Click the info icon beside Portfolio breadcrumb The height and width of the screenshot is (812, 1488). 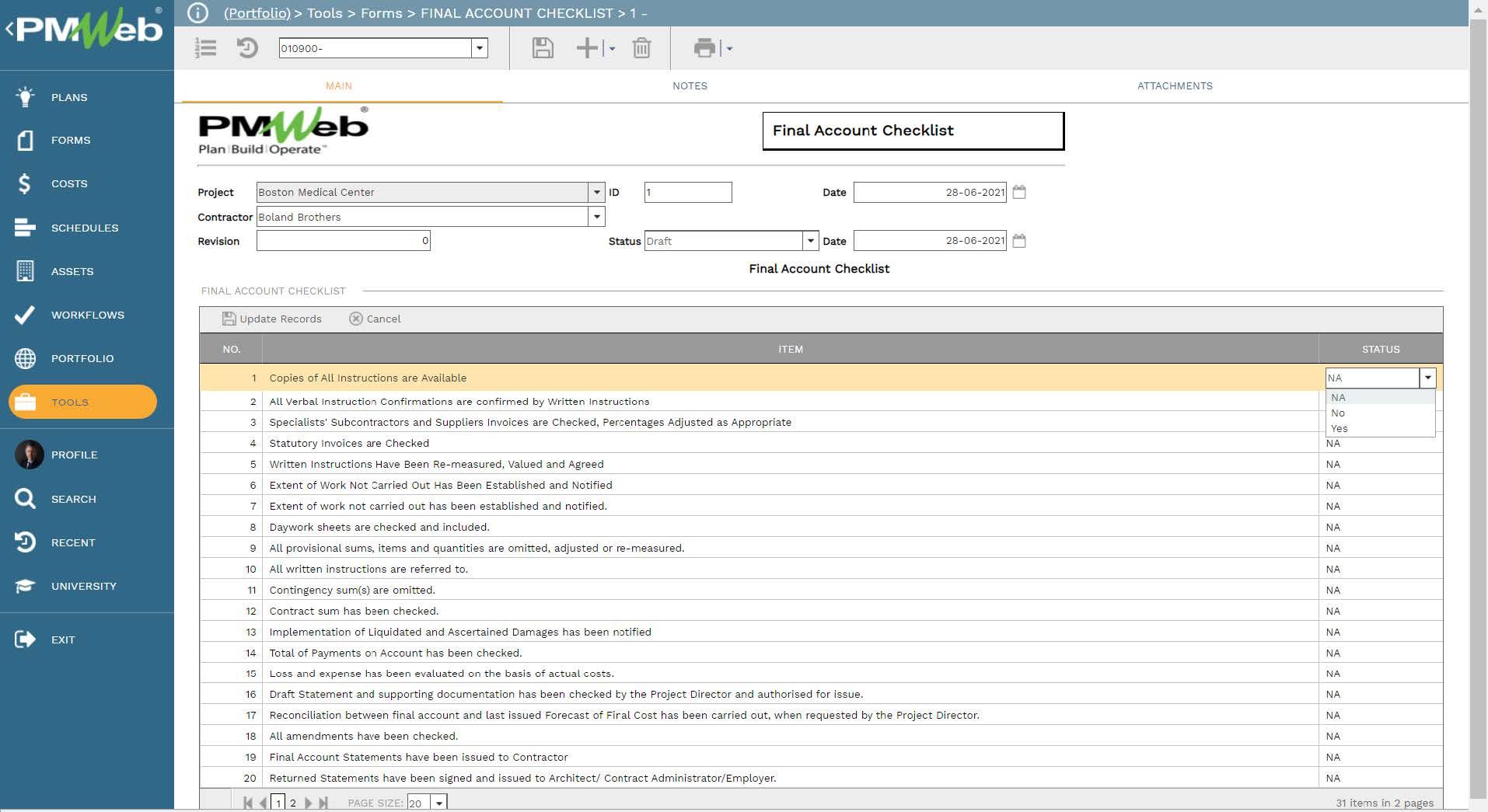tap(198, 13)
